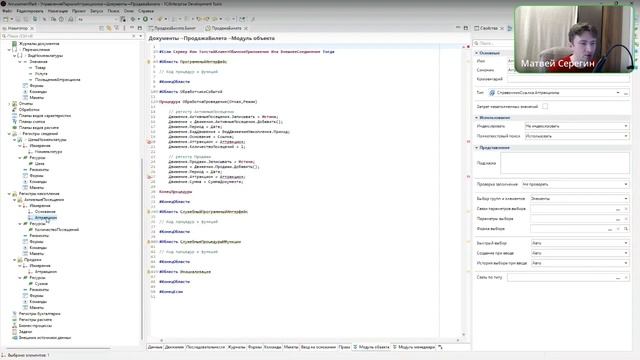The height and width of the screenshot is (360, 640).
Task: Close the Навигатор panel tab
Action: click(32, 28)
